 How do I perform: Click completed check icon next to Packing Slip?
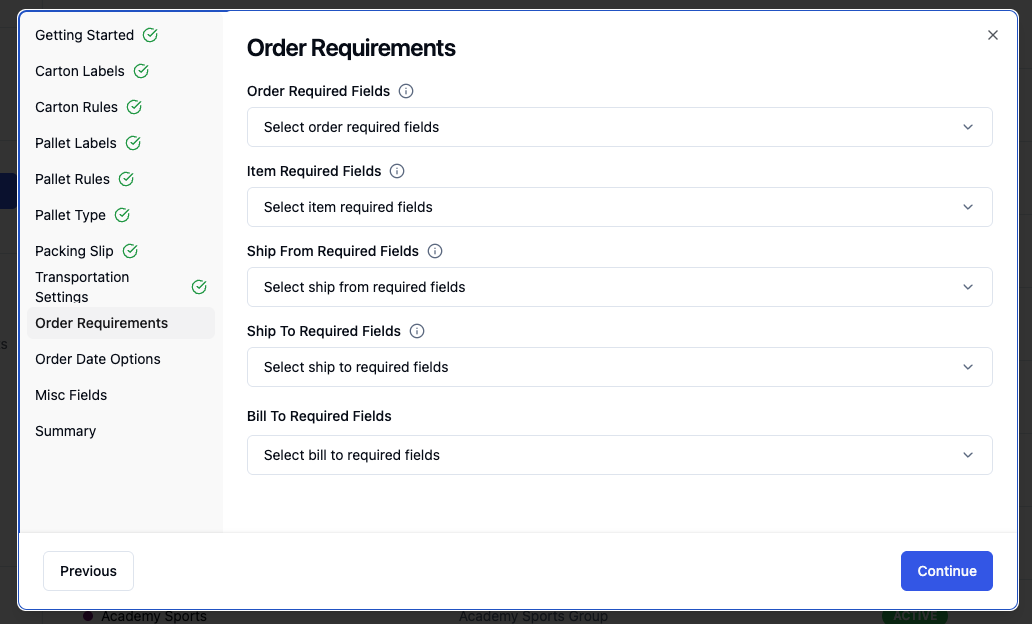(130, 251)
